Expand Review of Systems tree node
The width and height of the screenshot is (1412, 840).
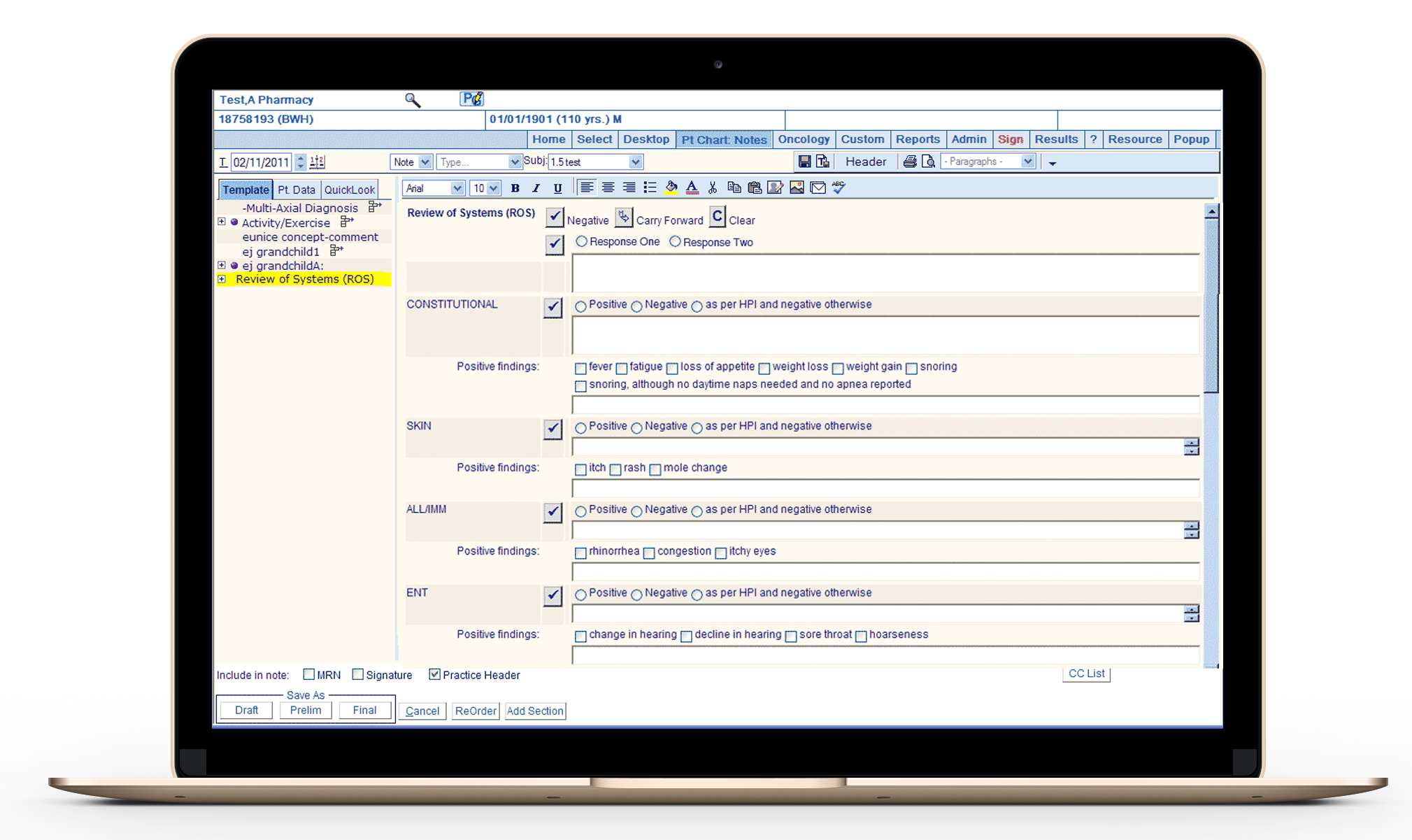tap(222, 279)
